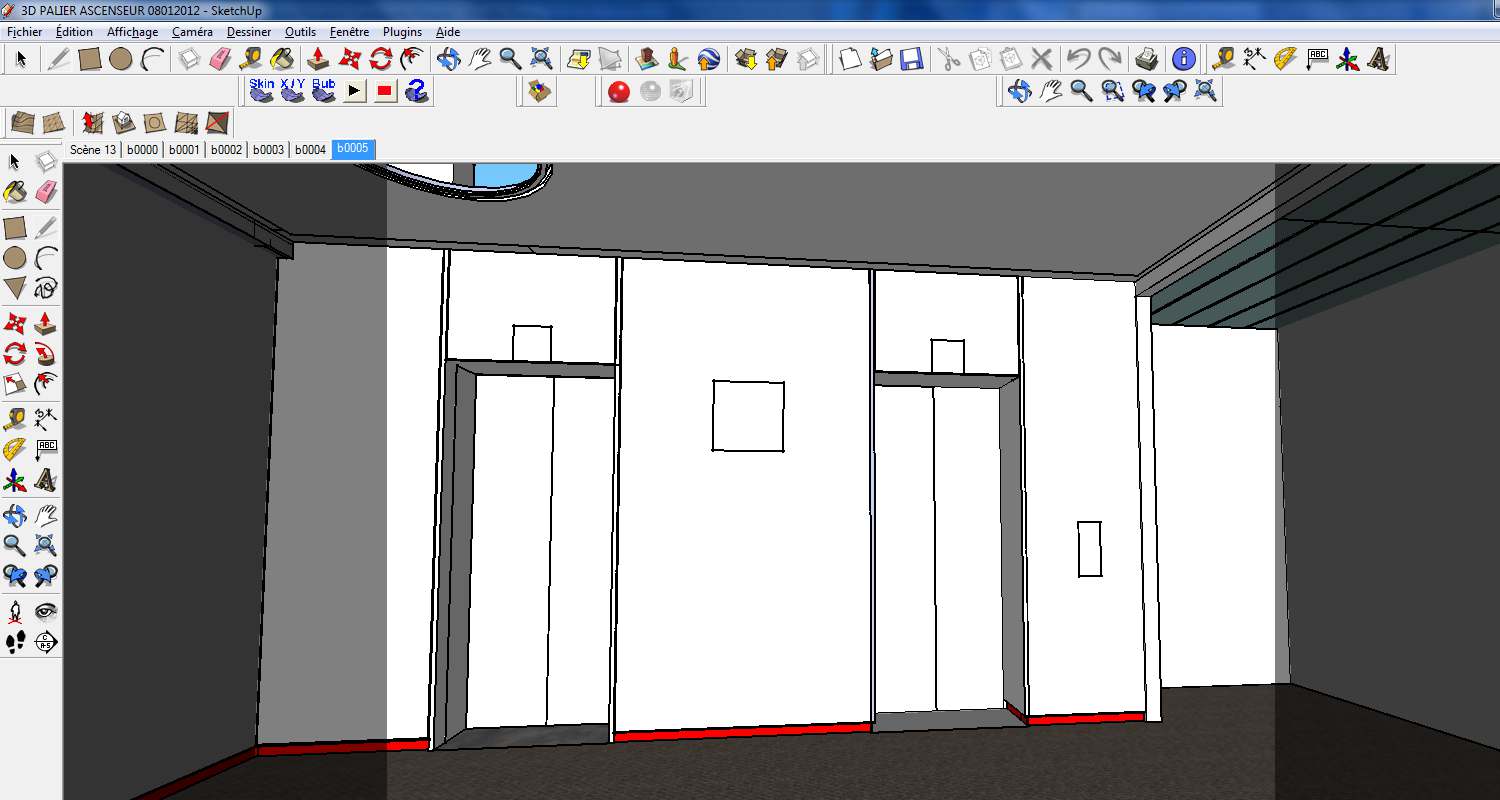Open the Fichier menu

click(x=24, y=32)
